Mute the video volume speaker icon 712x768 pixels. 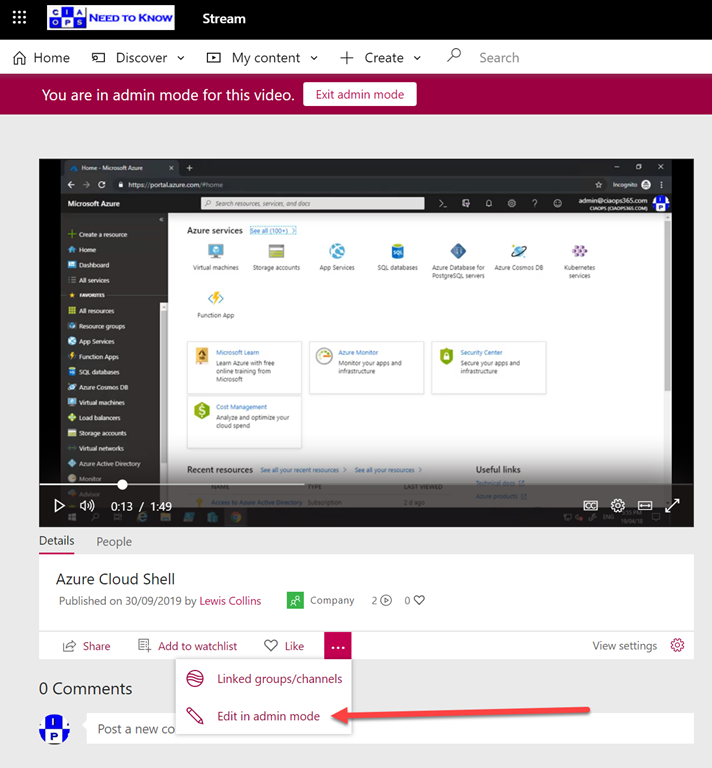(87, 506)
